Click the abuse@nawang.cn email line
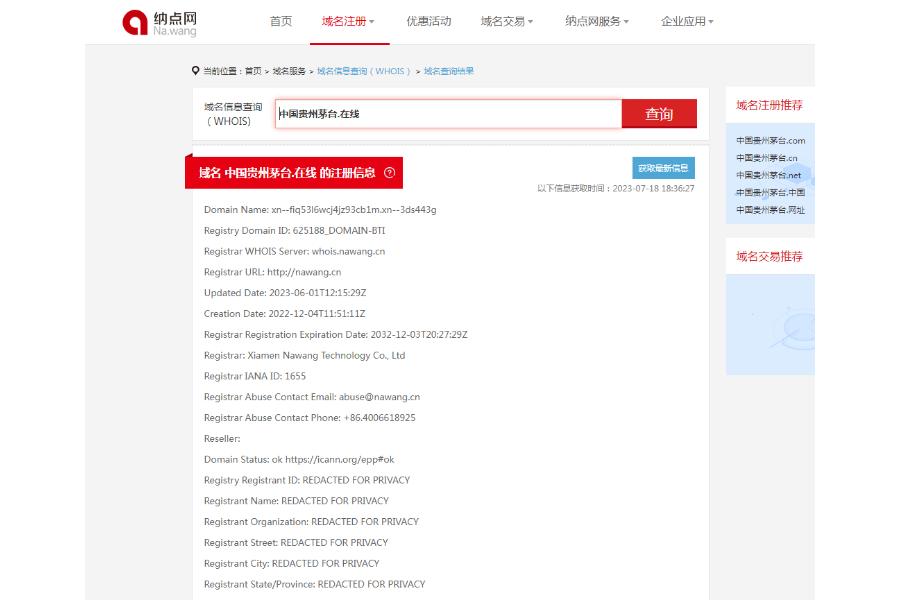Image resolution: width=900 pixels, height=600 pixels. [x=312, y=397]
